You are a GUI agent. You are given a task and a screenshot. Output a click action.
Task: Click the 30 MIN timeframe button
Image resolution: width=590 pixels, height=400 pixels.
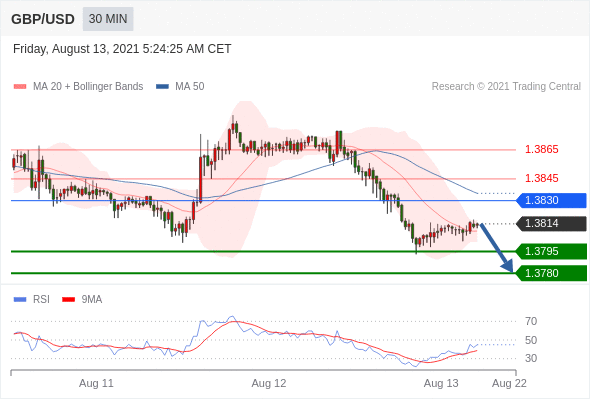tap(108, 19)
